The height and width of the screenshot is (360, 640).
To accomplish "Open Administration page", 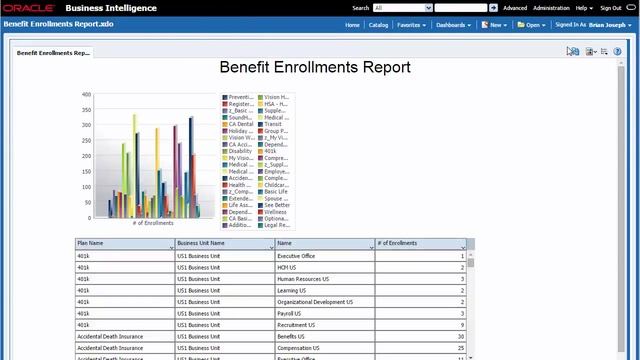I will pyautogui.click(x=551, y=8).
